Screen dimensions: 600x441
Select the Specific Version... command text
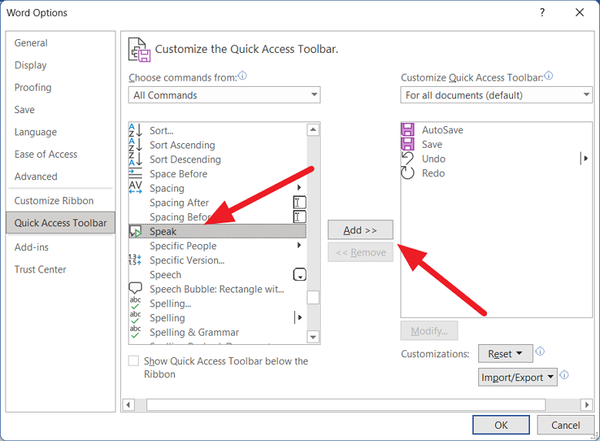tap(187, 260)
